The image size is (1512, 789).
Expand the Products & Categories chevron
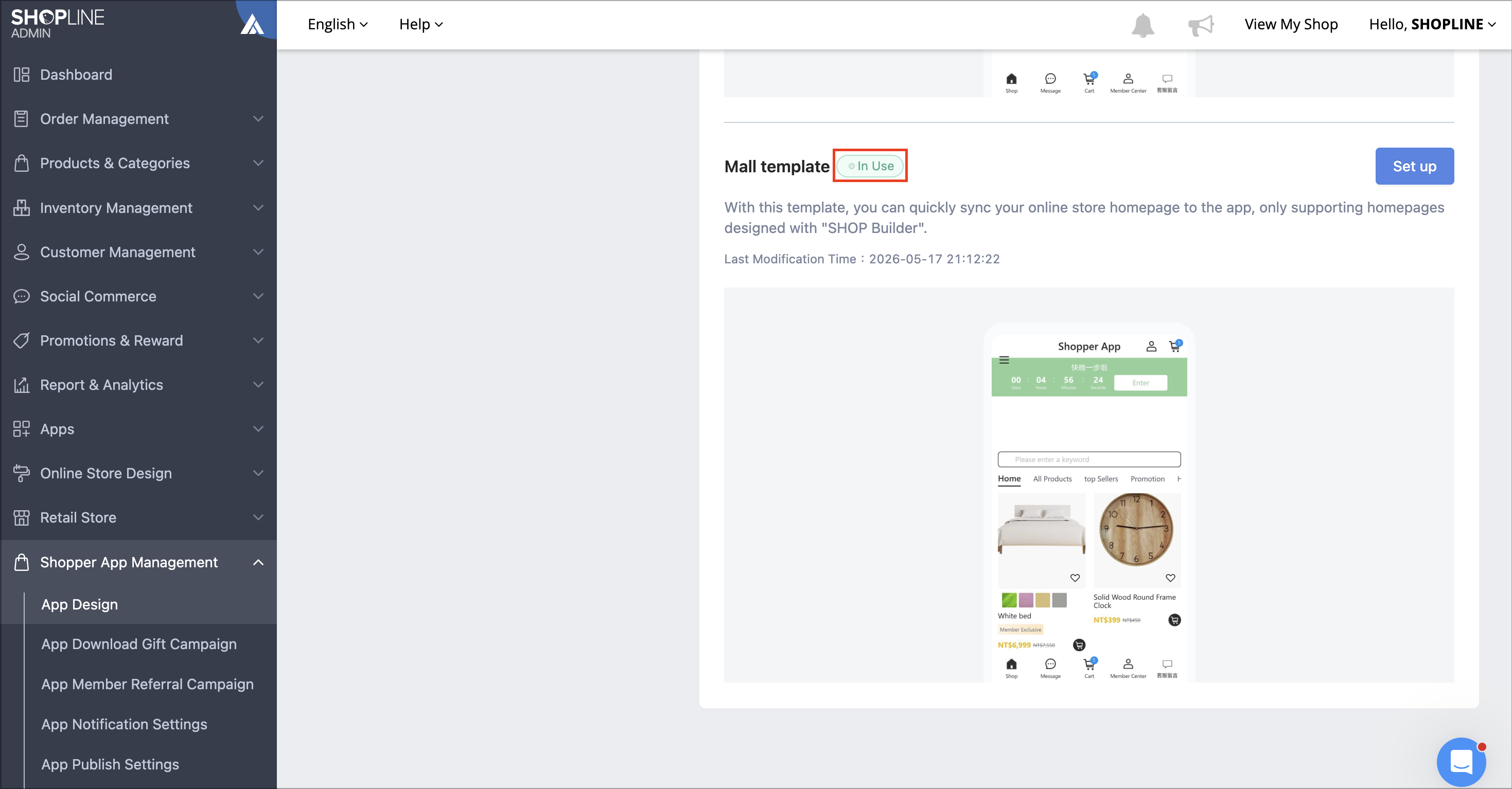tap(258, 163)
